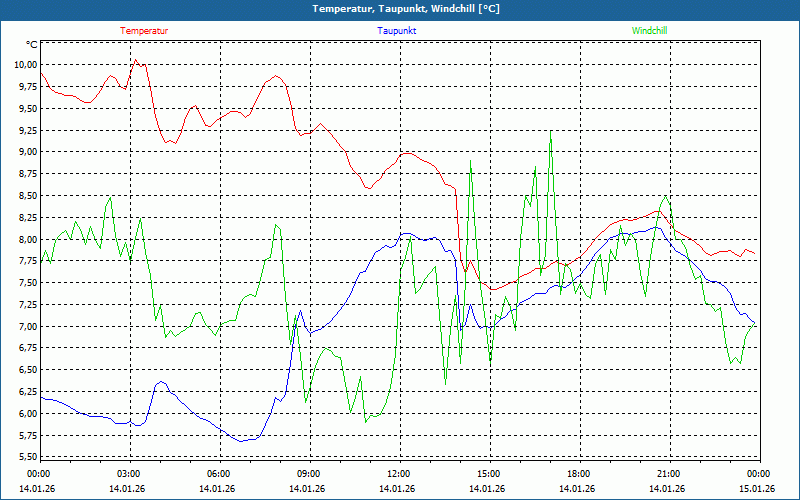Click the lowest point of blue Taupunkt line
The height and width of the screenshot is (500, 800).
(242, 440)
